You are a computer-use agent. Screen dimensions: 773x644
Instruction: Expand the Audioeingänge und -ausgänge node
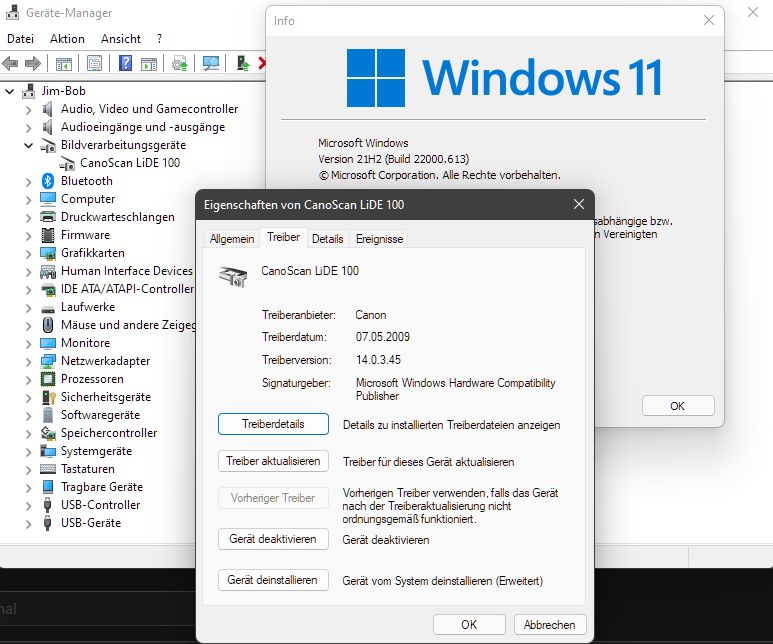pos(29,128)
